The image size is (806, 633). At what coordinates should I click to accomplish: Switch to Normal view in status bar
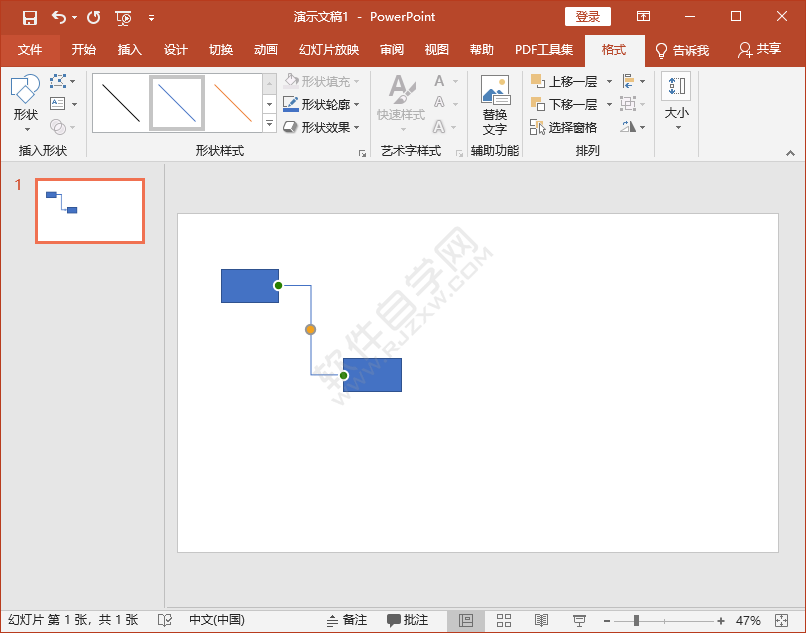click(466, 620)
